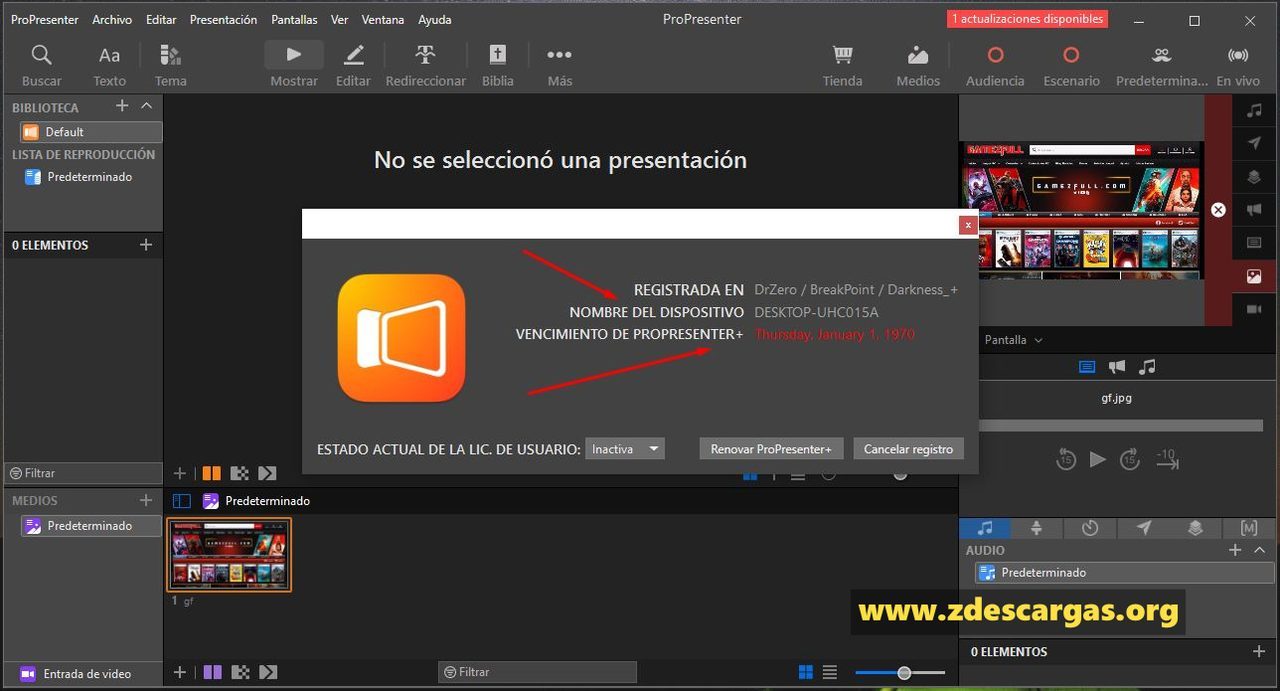This screenshot has height=691, width=1280.
Task: Open the Tienda store
Action: click(x=842, y=66)
